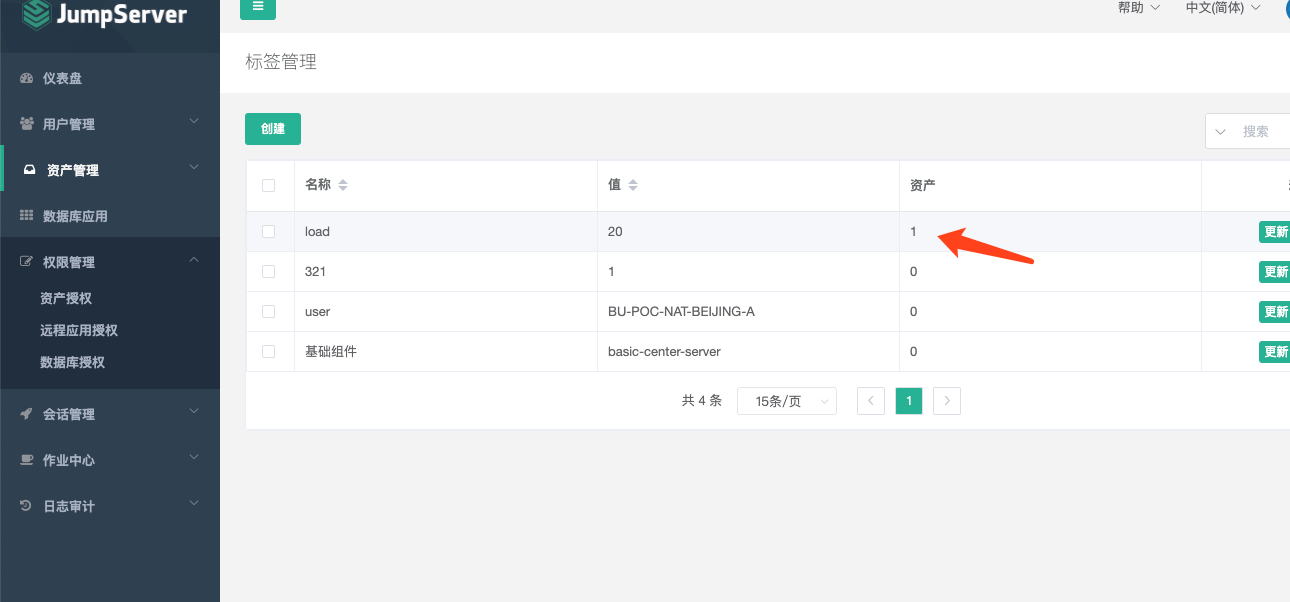Sort table by 值 column arrows
1290x602 pixels.
pos(633,185)
